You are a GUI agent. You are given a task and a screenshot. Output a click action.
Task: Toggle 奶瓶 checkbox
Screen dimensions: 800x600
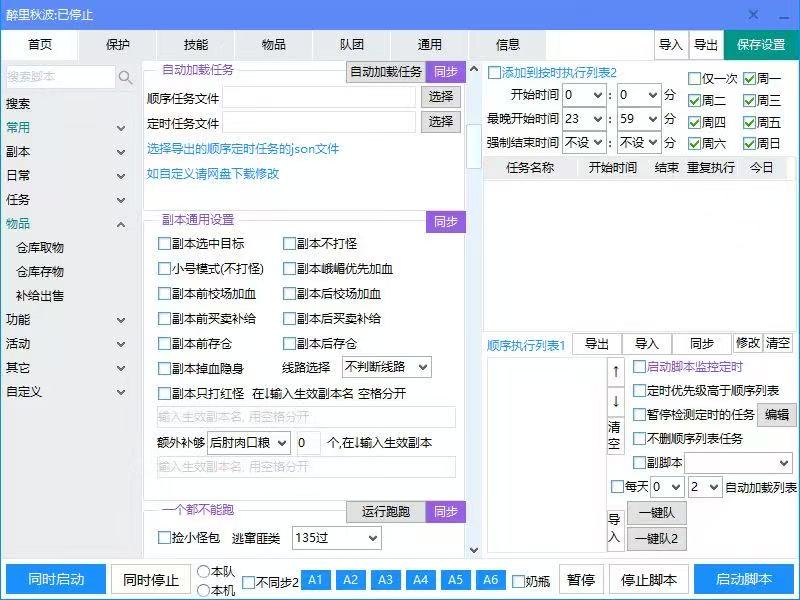[x=518, y=581]
